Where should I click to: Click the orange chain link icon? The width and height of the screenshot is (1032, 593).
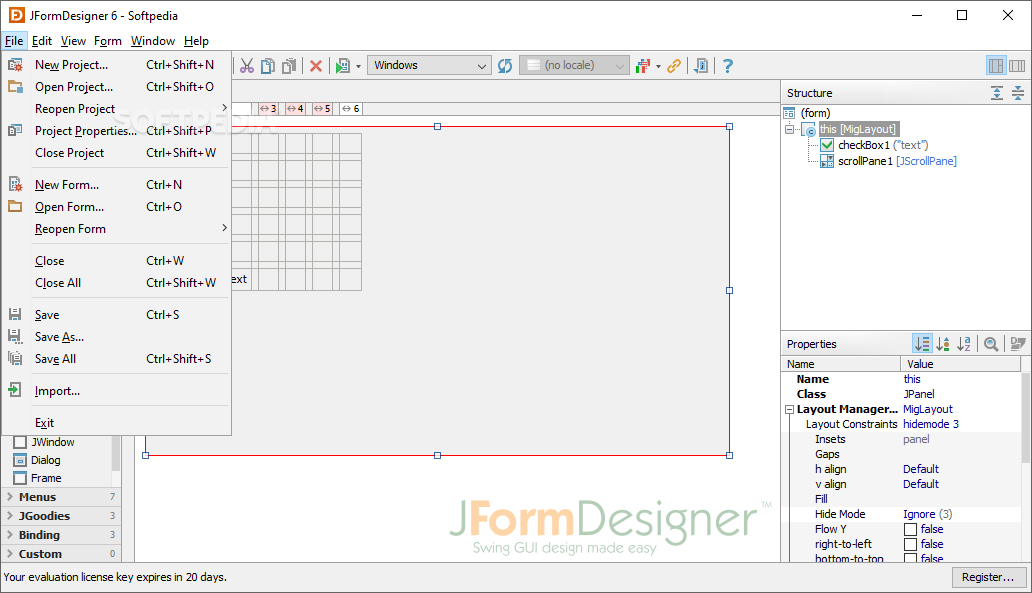pos(673,66)
